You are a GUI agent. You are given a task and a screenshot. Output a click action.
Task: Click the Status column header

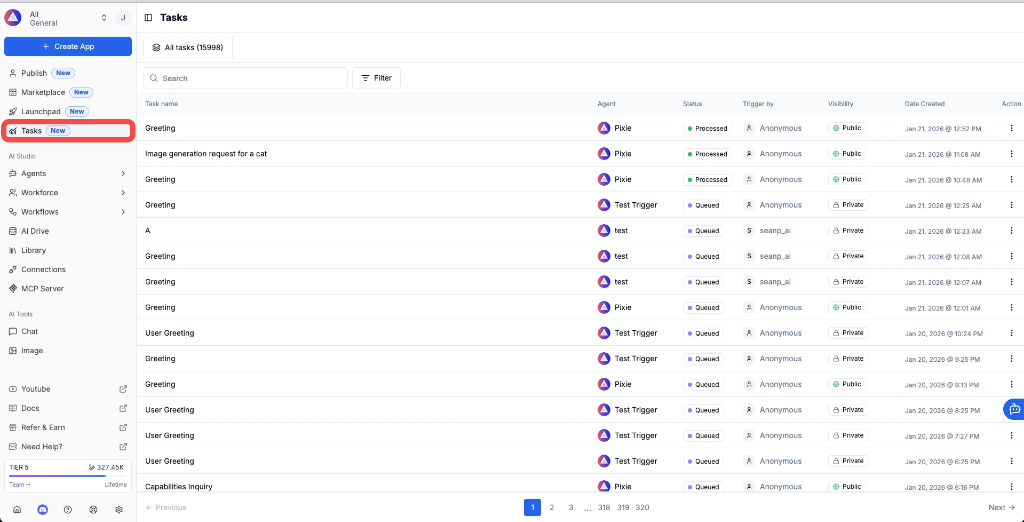pos(692,104)
